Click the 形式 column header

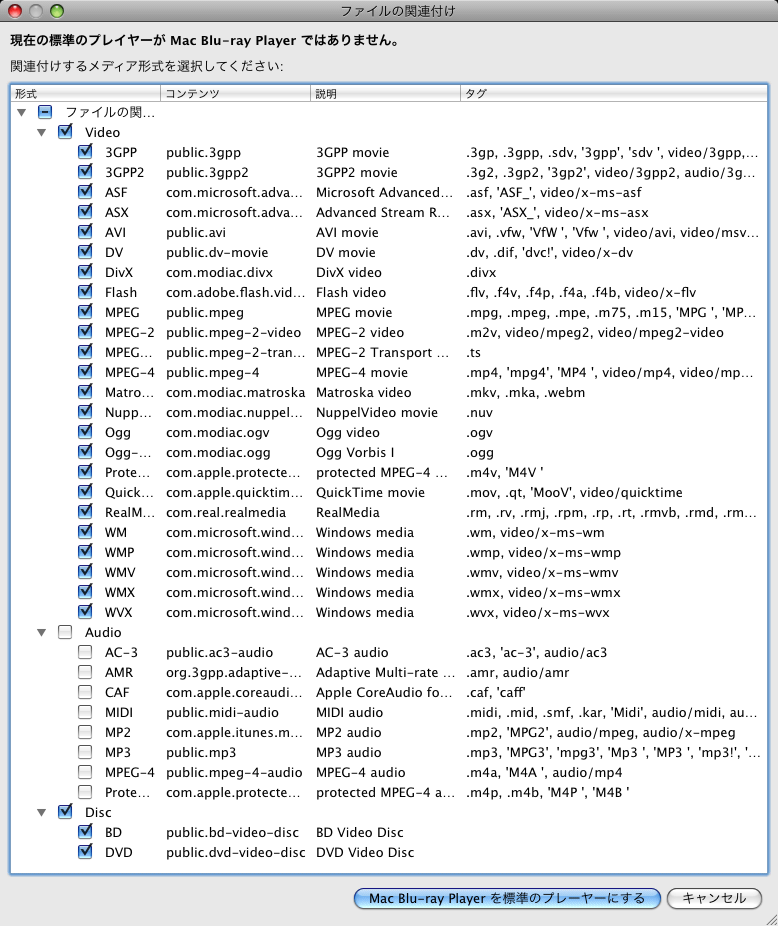(86, 93)
